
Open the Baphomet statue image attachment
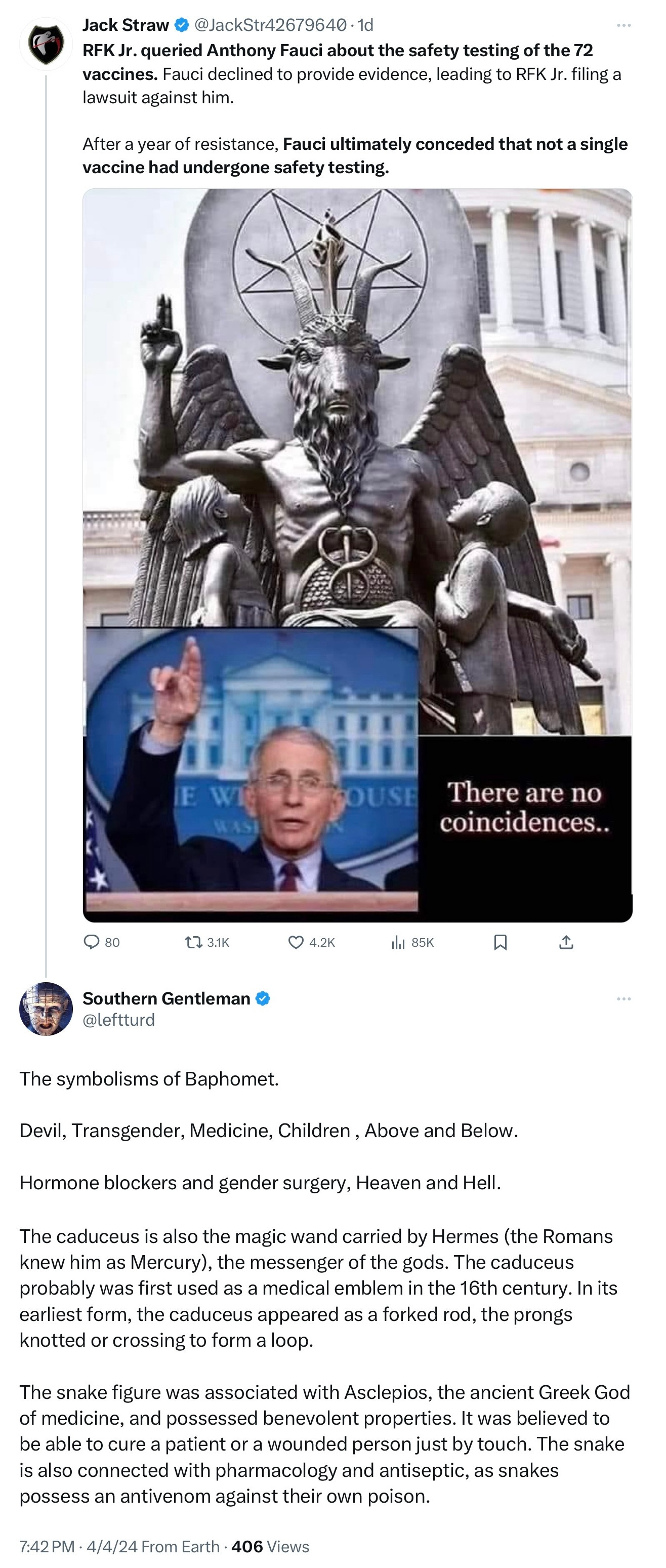358,555
